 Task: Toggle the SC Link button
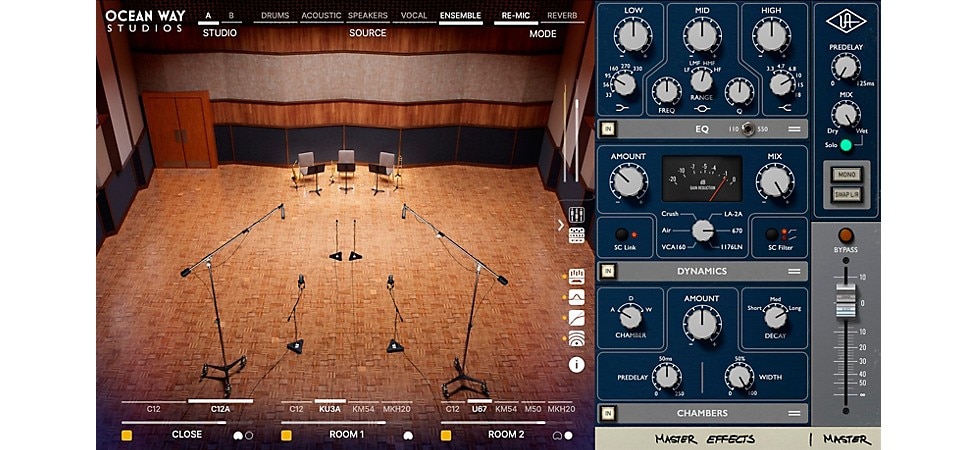point(621,235)
